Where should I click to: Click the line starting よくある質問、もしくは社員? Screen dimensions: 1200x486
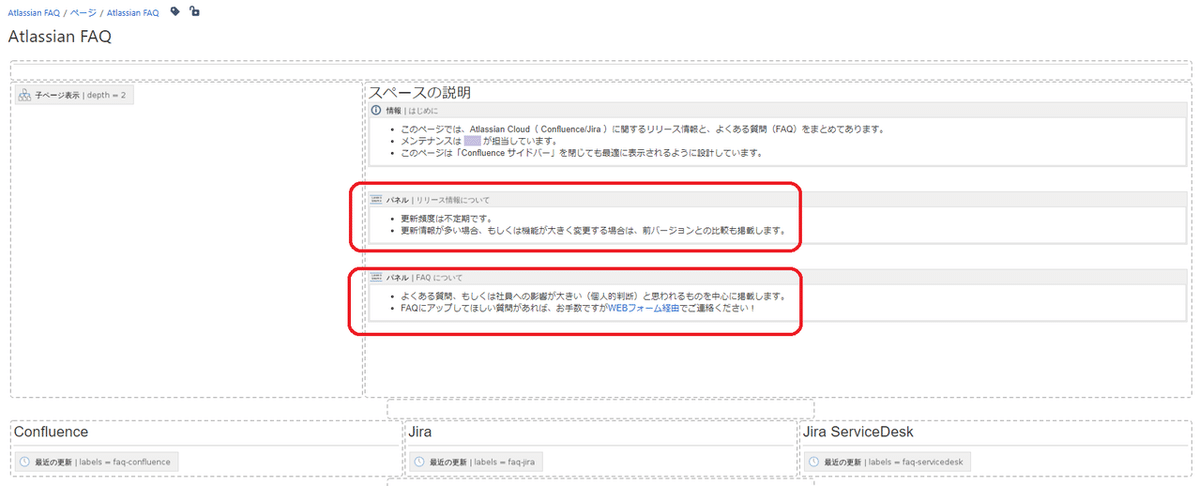(593, 296)
